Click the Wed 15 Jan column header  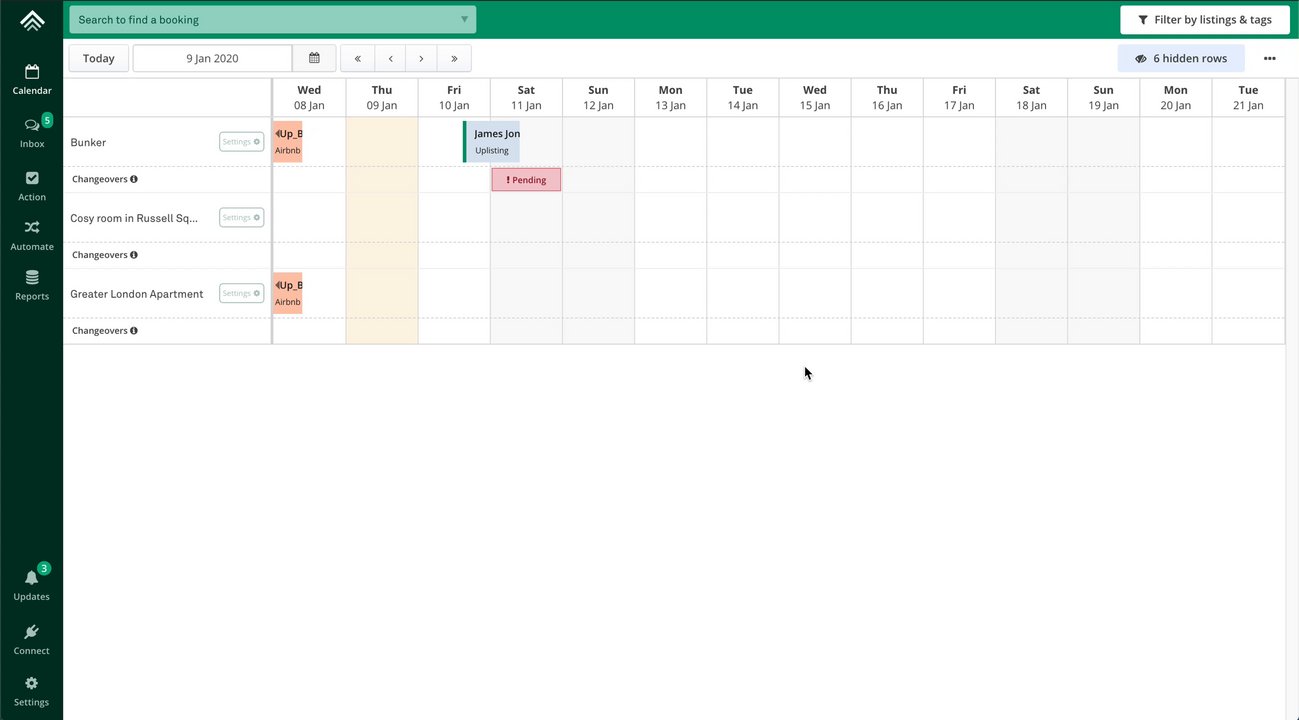coord(815,97)
